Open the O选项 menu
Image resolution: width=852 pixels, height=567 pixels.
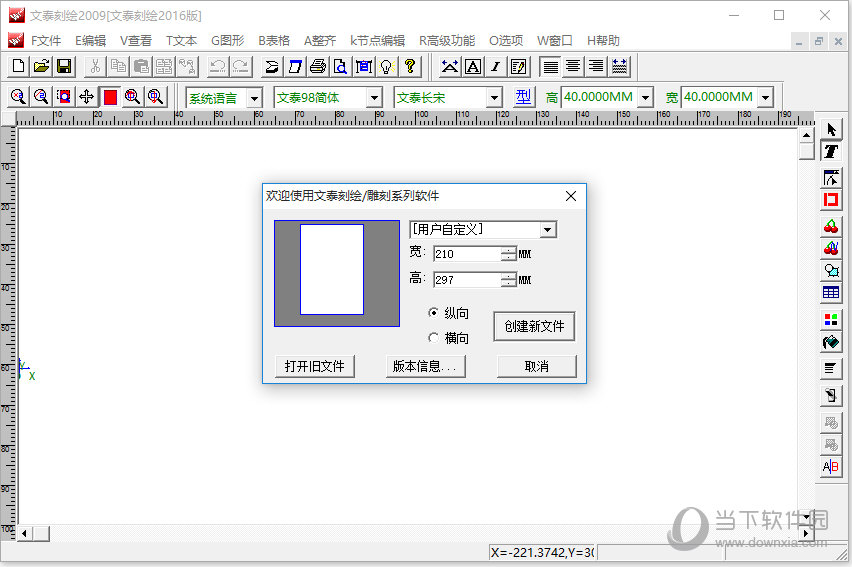pos(506,41)
